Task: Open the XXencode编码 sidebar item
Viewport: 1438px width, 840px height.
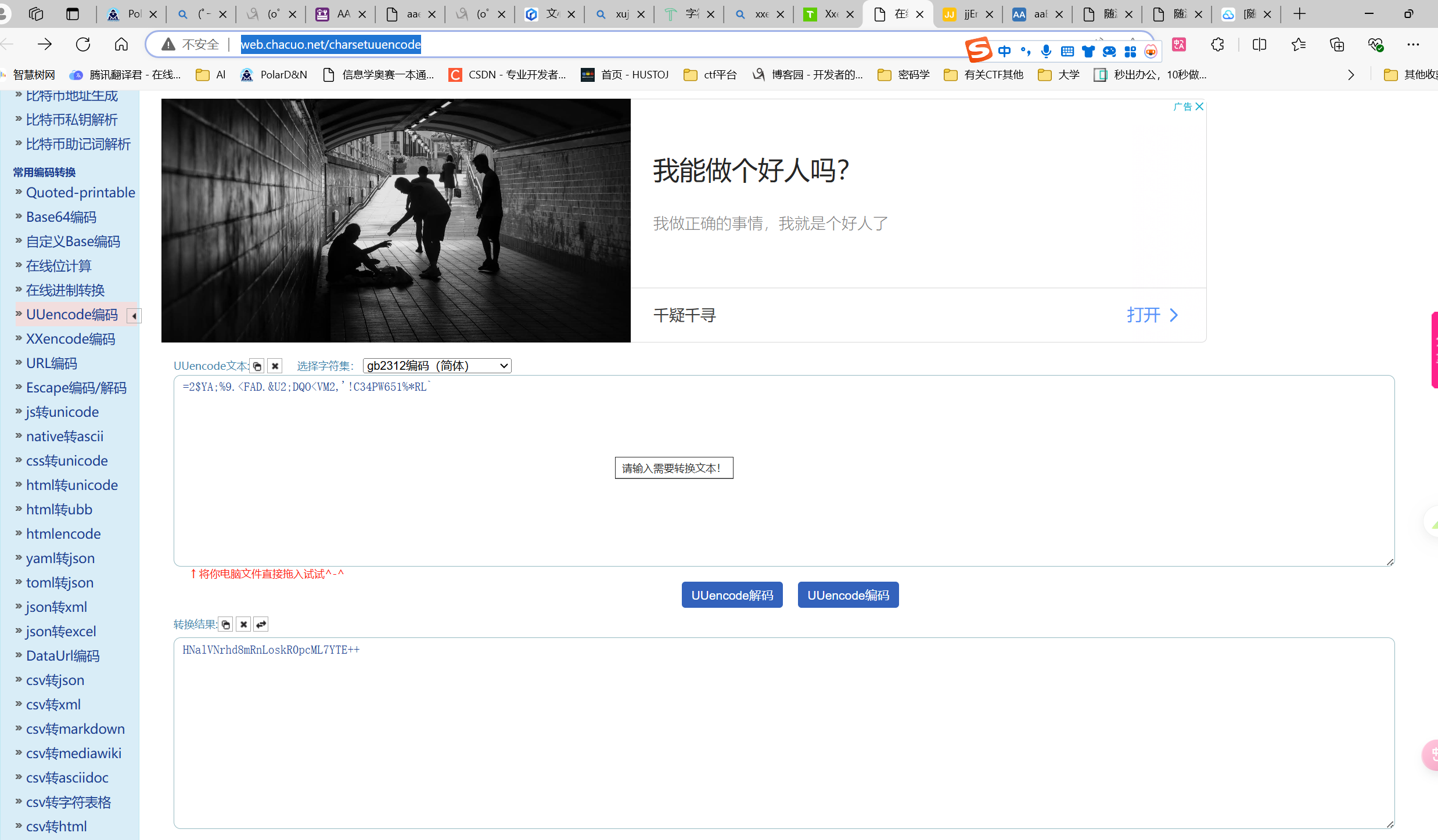Action: click(x=70, y=339)
